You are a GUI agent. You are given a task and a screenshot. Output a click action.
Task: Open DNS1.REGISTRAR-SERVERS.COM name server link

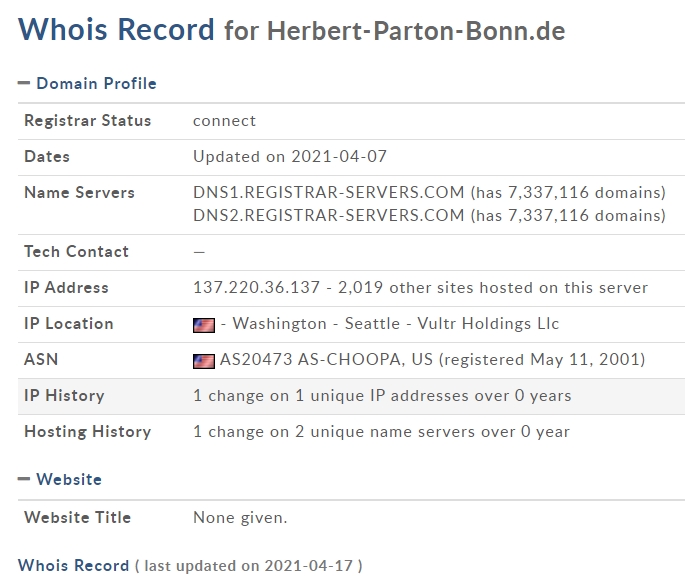click(x=329, y=192)
